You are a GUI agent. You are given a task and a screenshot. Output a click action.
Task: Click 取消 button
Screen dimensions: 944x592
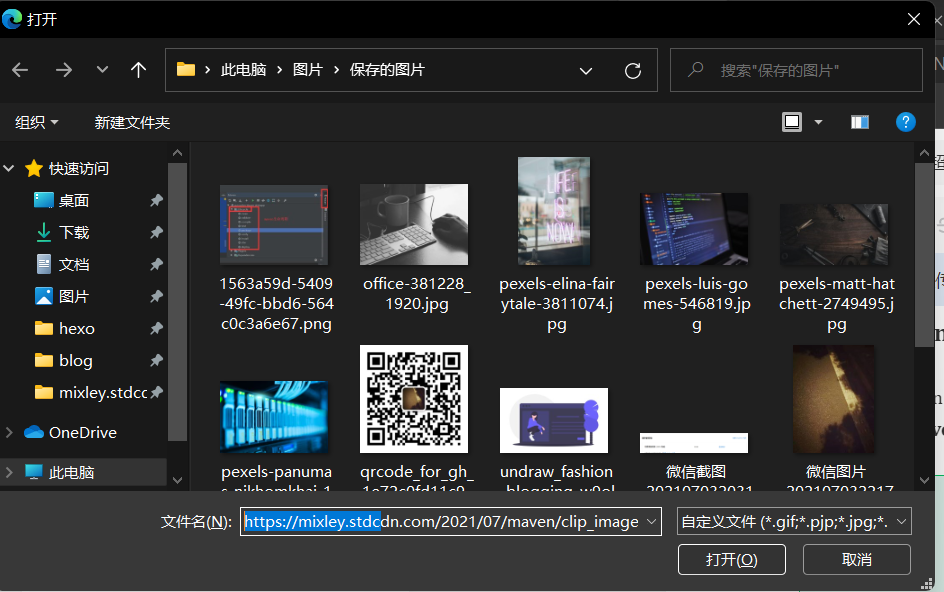click(x=856, y=559)
